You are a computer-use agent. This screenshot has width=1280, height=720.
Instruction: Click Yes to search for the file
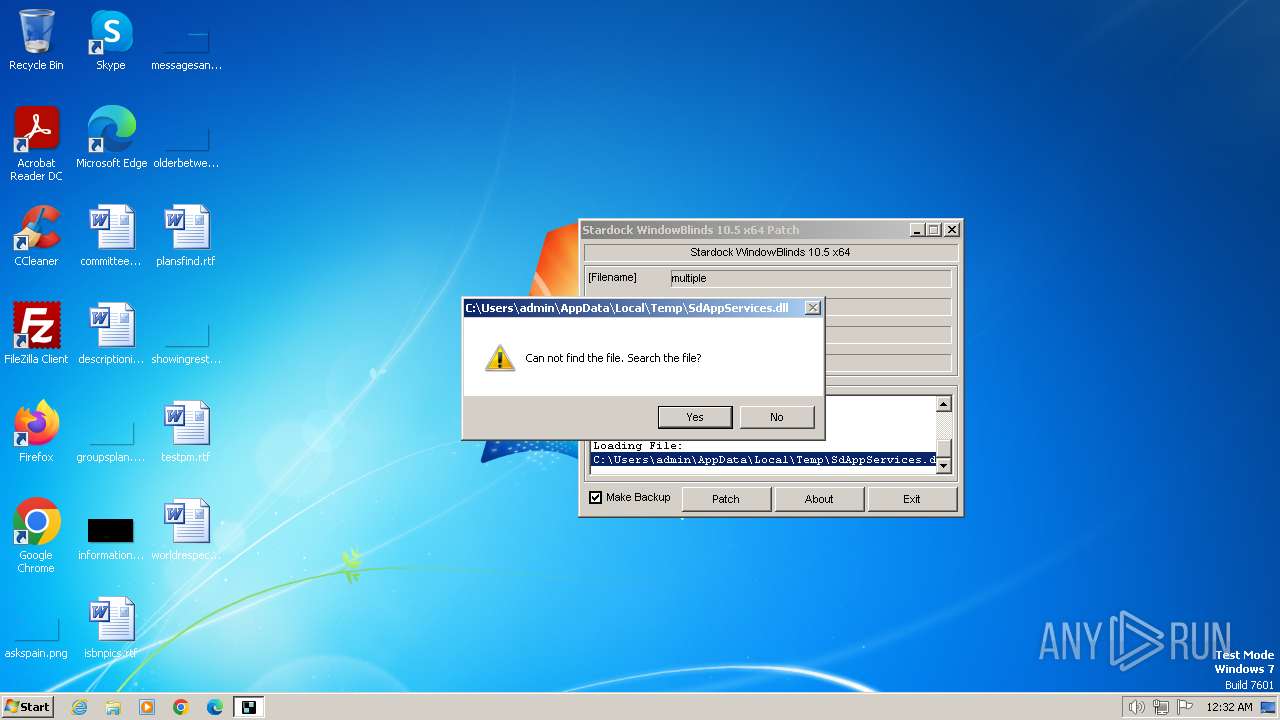point(695,417)
